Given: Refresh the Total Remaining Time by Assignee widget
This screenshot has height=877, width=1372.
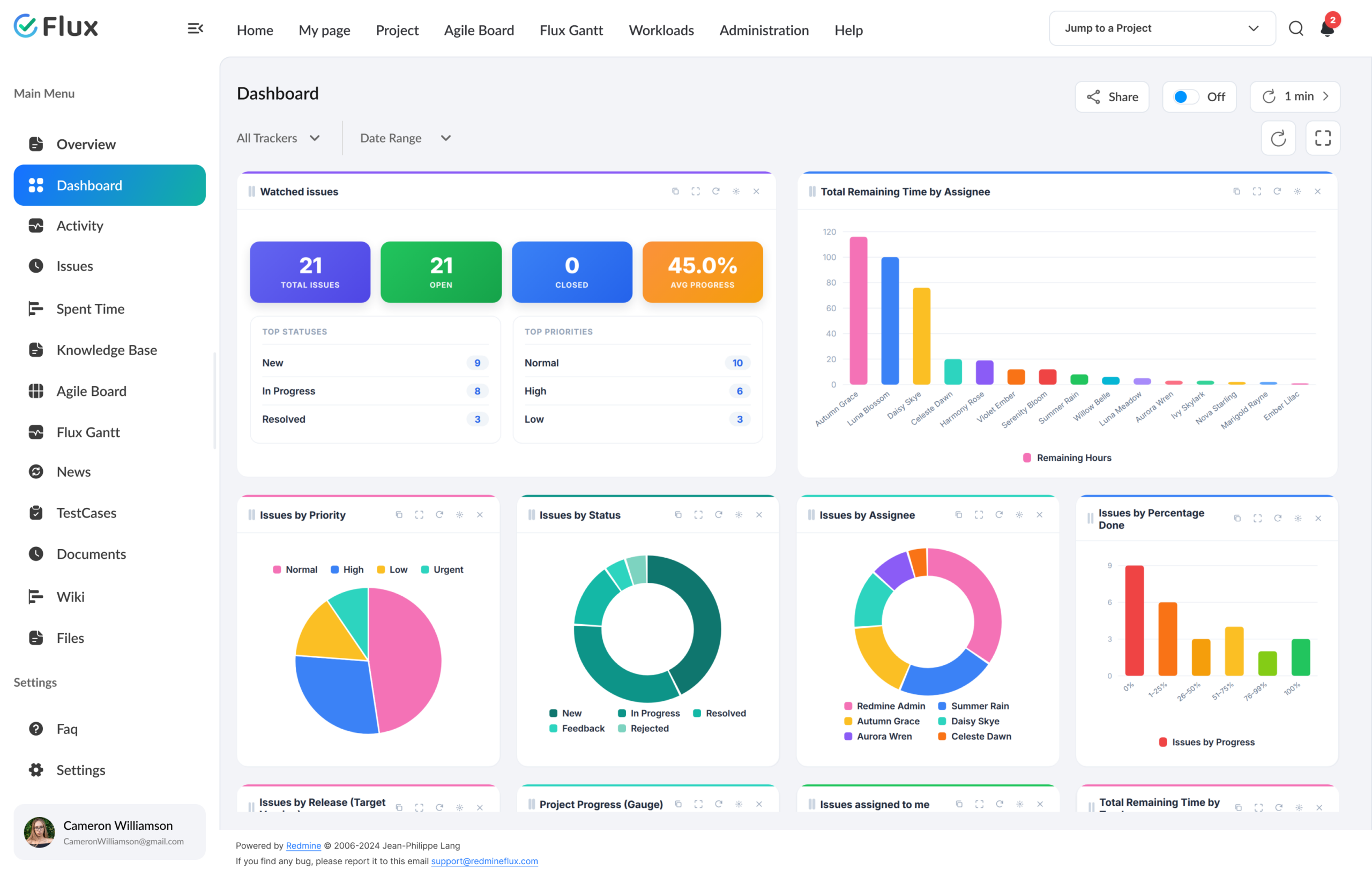Looking at the screenshot, I should 1277,191.
